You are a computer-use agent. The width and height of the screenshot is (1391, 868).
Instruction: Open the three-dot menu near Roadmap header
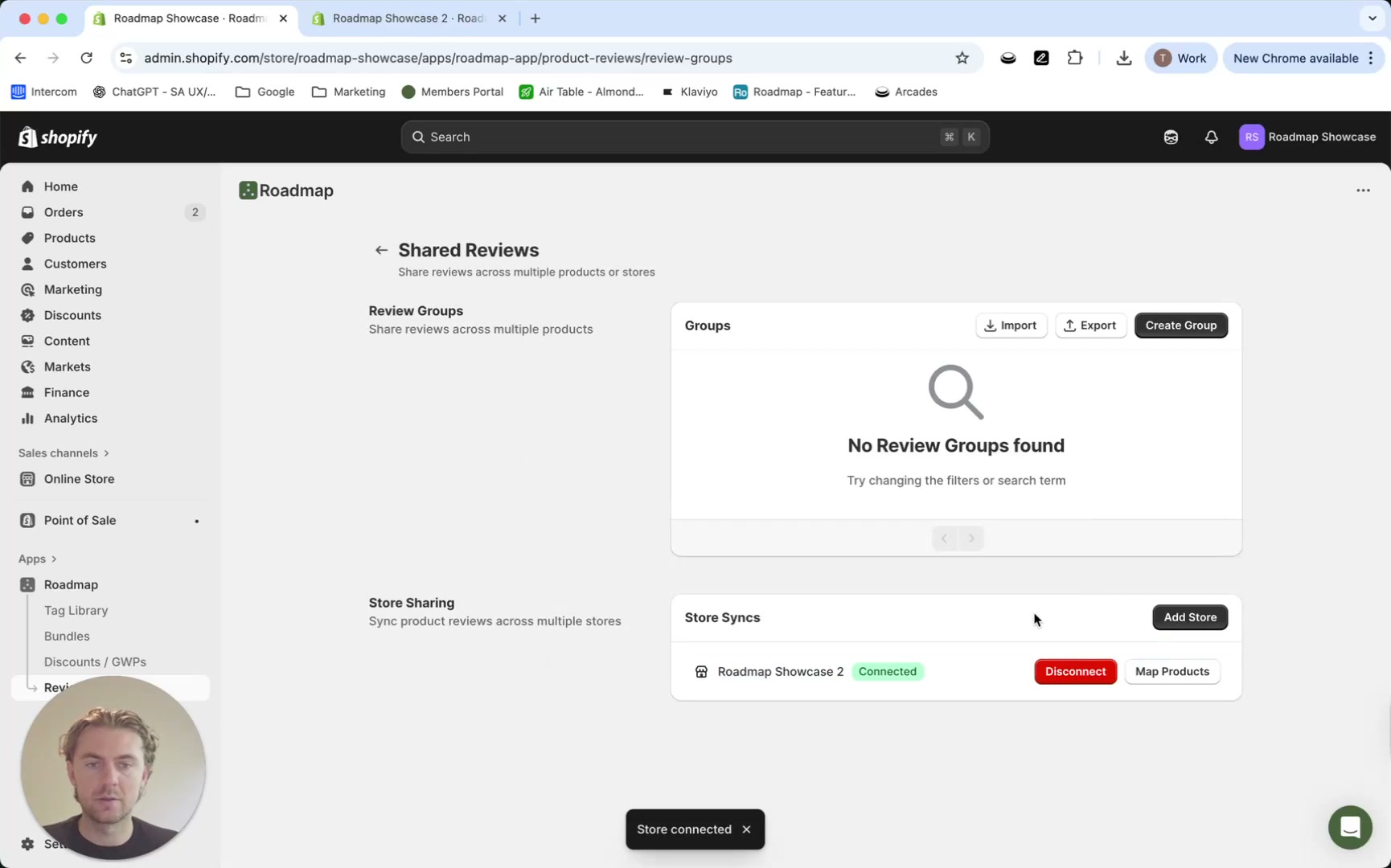click(x=1364, y=190)
